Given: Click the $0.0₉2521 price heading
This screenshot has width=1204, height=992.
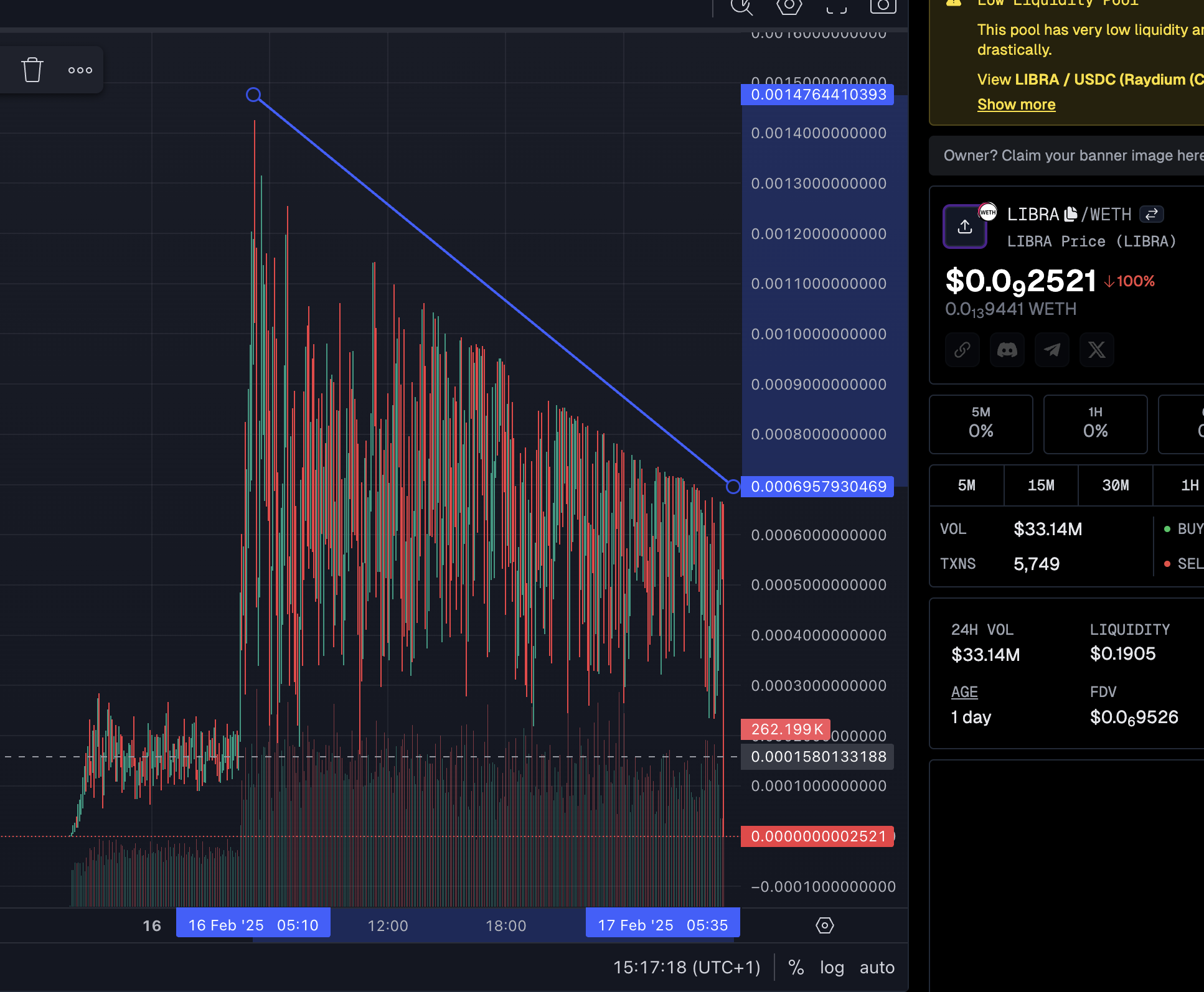Looking at the screenshot, I should 1021,281.
